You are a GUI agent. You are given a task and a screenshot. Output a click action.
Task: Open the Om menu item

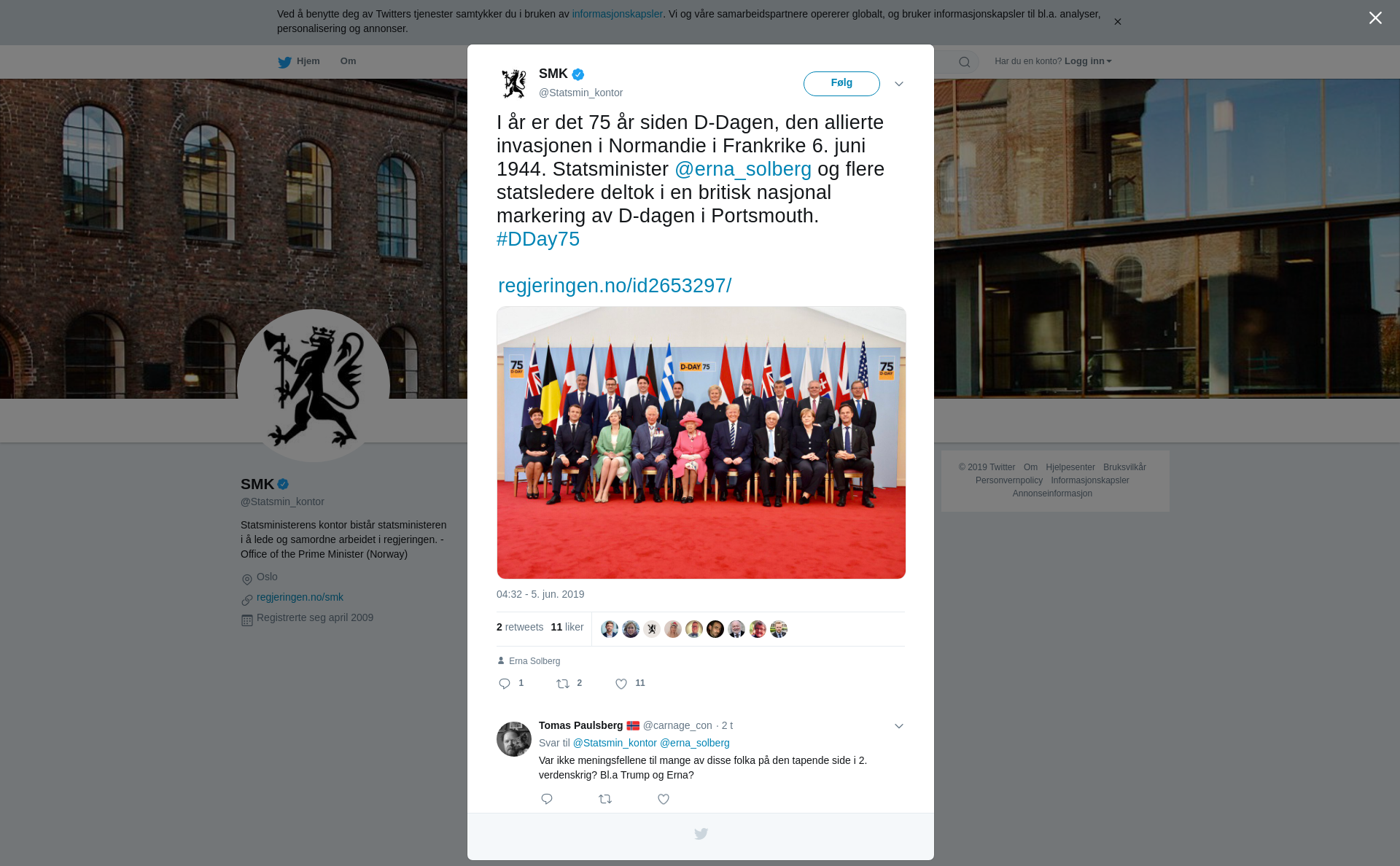coord(348,61)
